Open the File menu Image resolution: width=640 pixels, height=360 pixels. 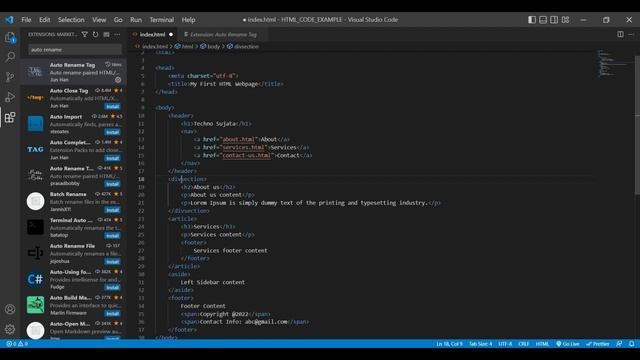pyautogui.click(x=26, y=20)
